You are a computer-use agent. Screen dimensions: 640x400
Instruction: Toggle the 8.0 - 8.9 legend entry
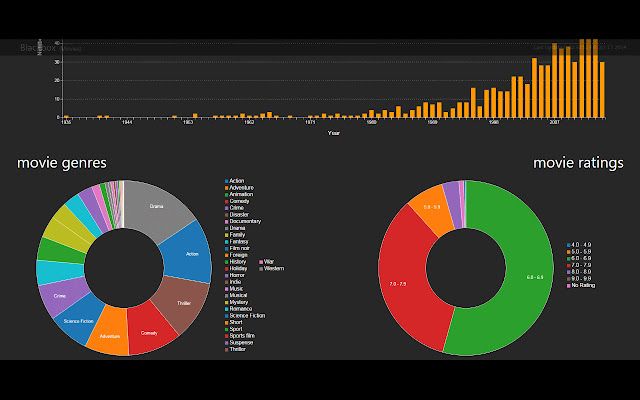tap(579, 272)
